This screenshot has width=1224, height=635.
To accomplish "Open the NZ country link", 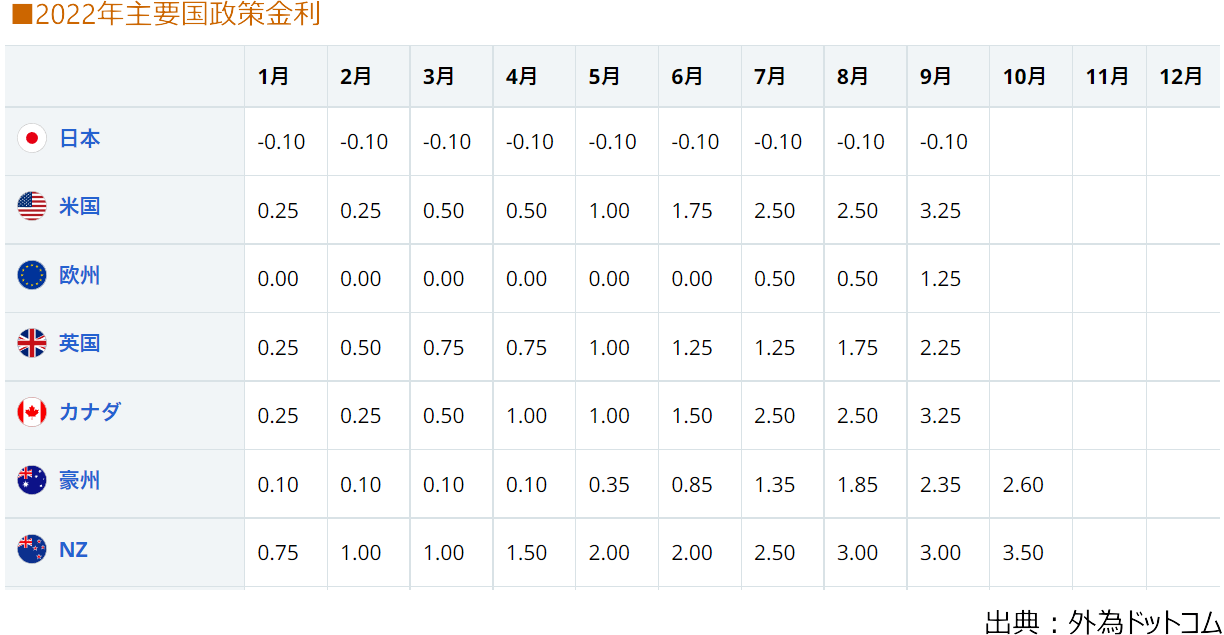I will pos(73,549).
